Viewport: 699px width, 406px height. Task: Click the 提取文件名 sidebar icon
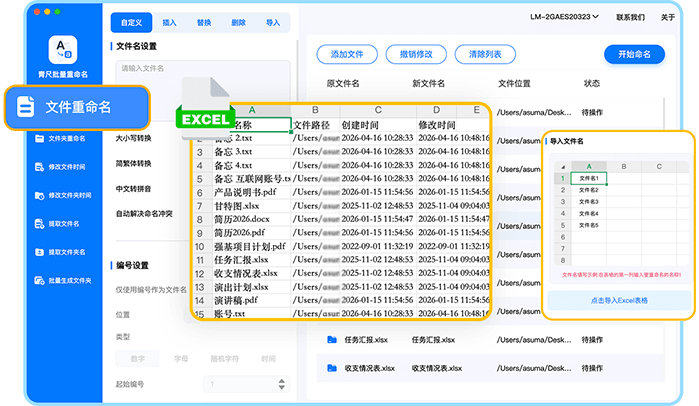click(x=39, y=223)
